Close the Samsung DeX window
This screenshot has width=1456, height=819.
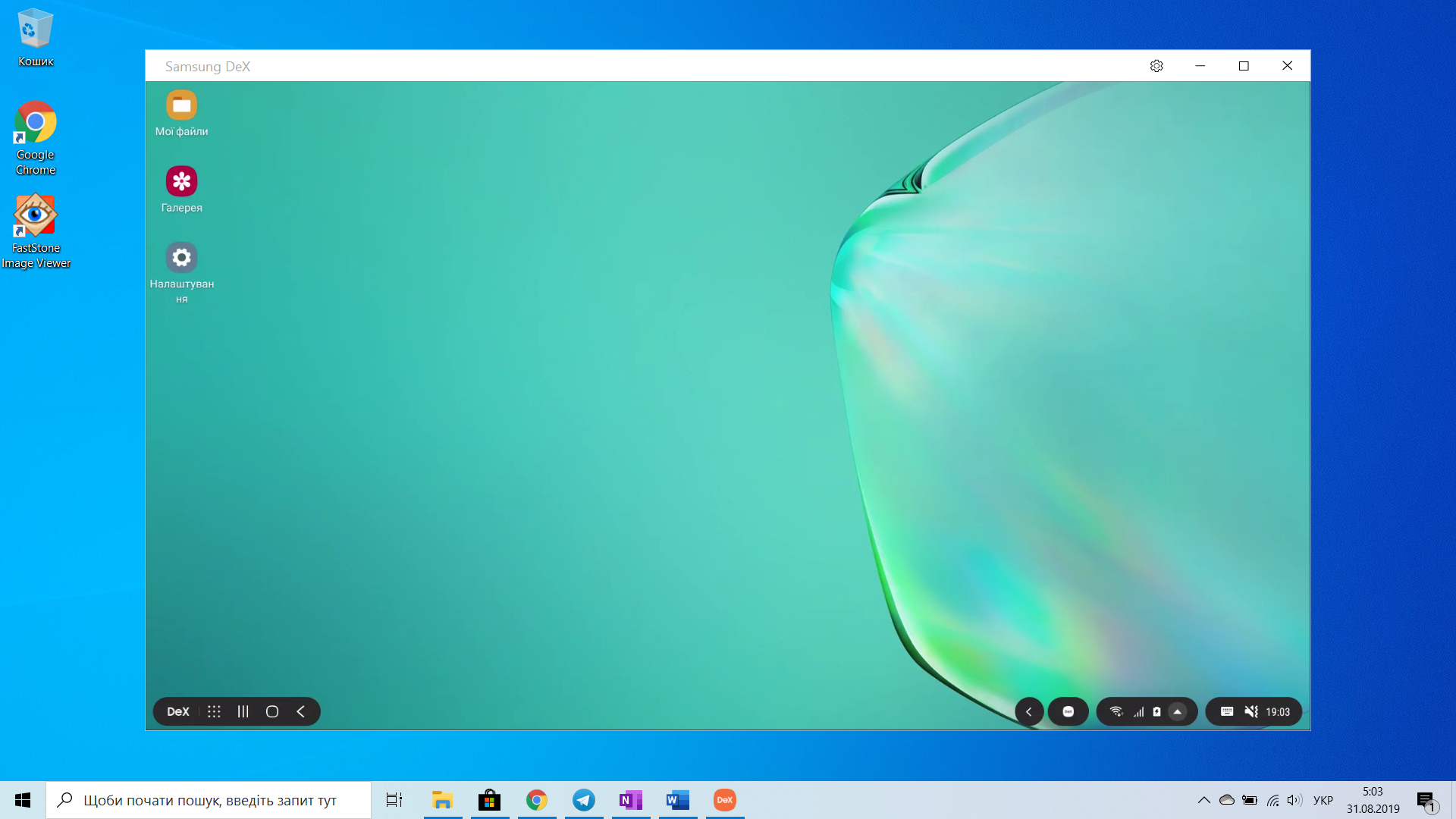pyautogui.click(x=1287, y=66)
